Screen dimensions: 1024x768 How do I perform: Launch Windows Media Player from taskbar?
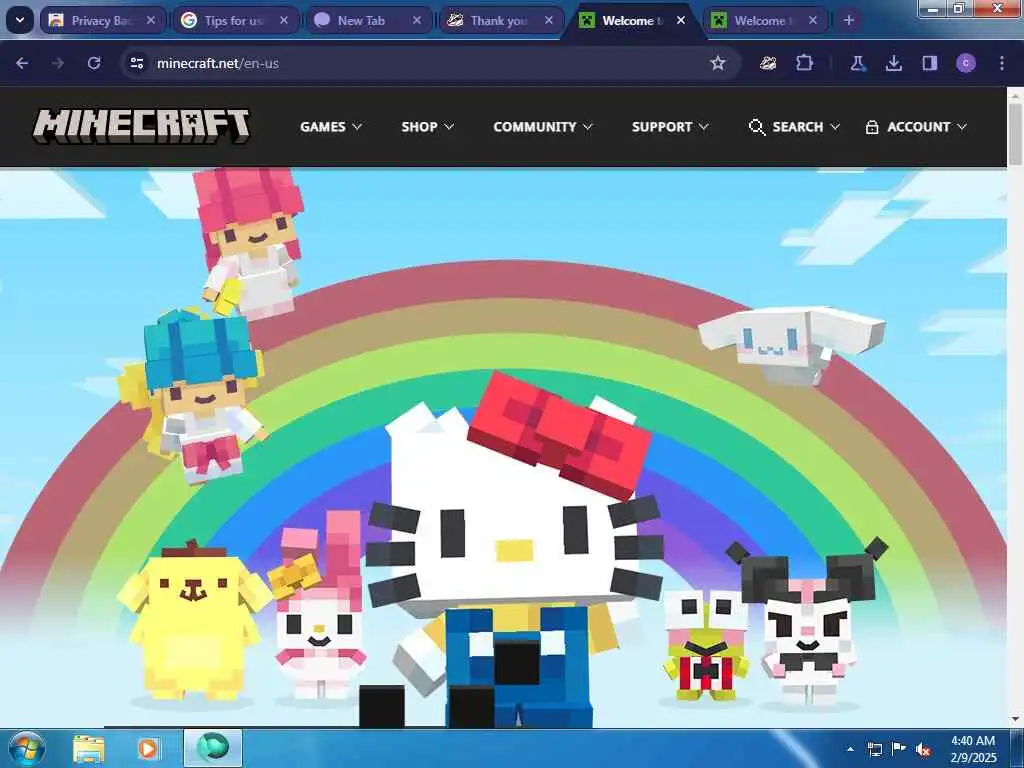point(148,748)
